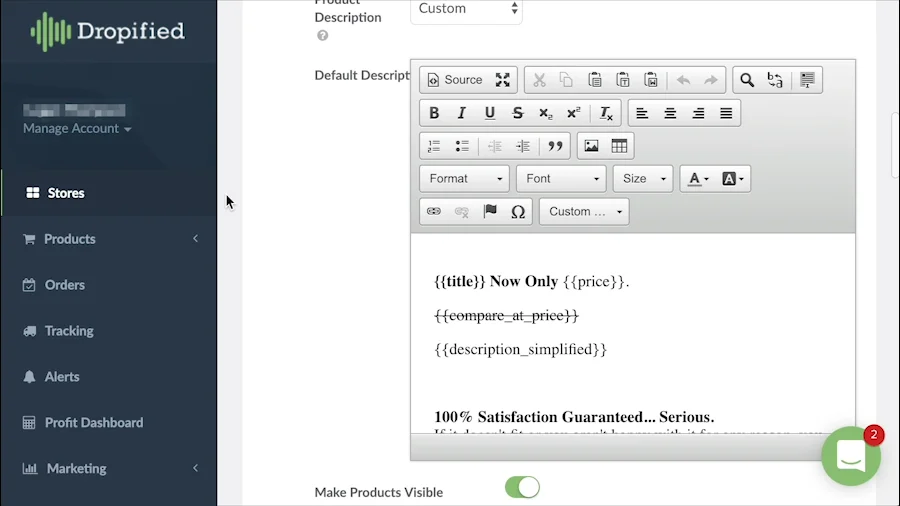Click the Unlink icon
This screenshot has height=506, width=900.
click(462, 211)
